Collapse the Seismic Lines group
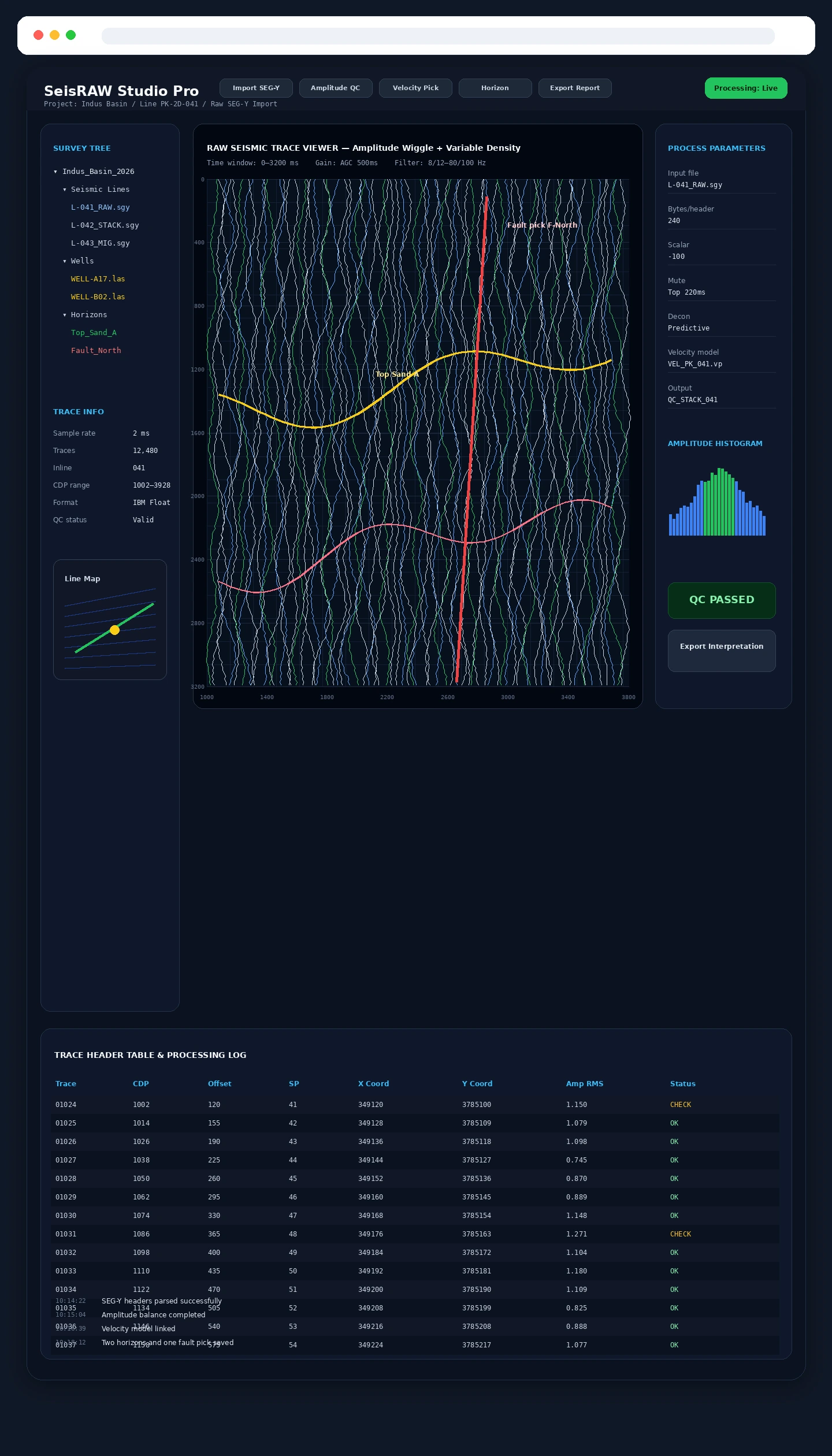The image size is (832, 1456). click(65, 190)
